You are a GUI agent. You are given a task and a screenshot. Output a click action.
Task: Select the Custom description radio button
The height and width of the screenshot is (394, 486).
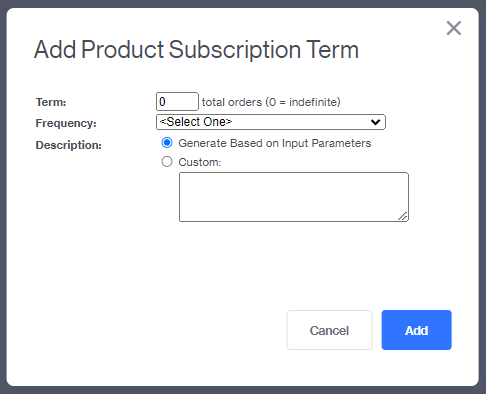click(x=167, y=162)
